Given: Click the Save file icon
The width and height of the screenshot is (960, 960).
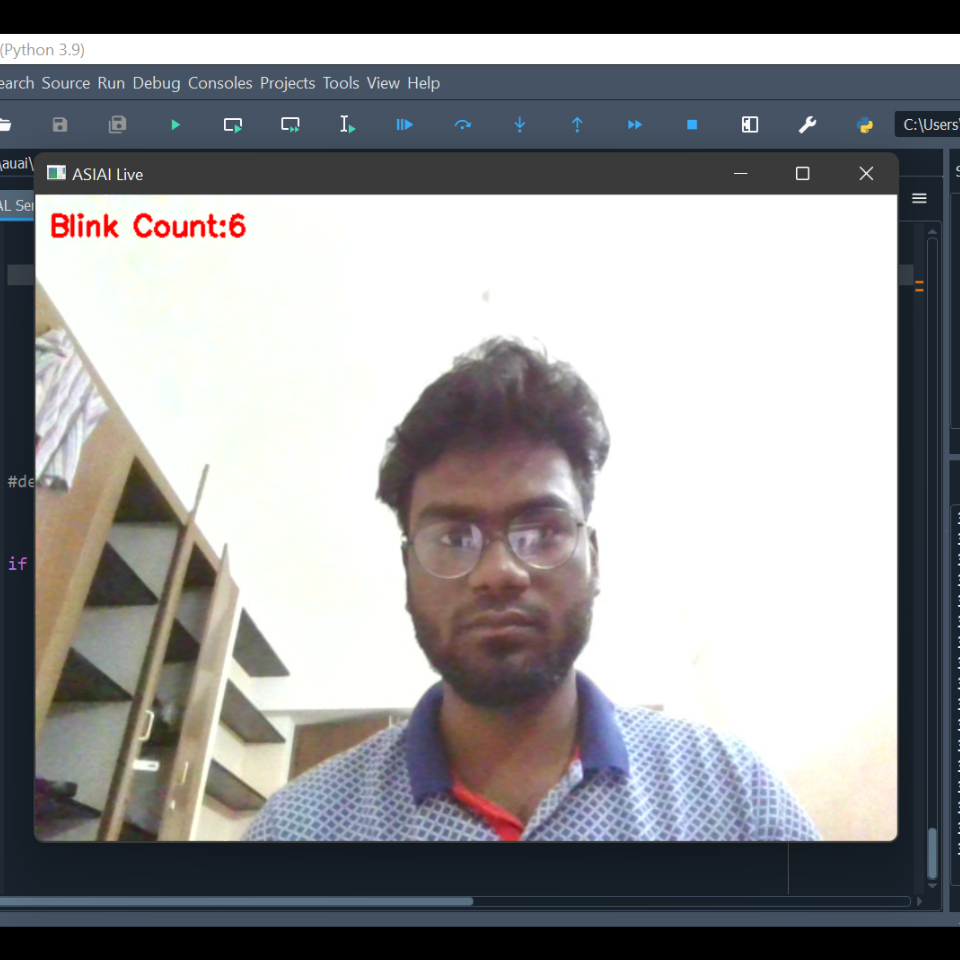Looking at the screenshot, I should click(60, 125).
